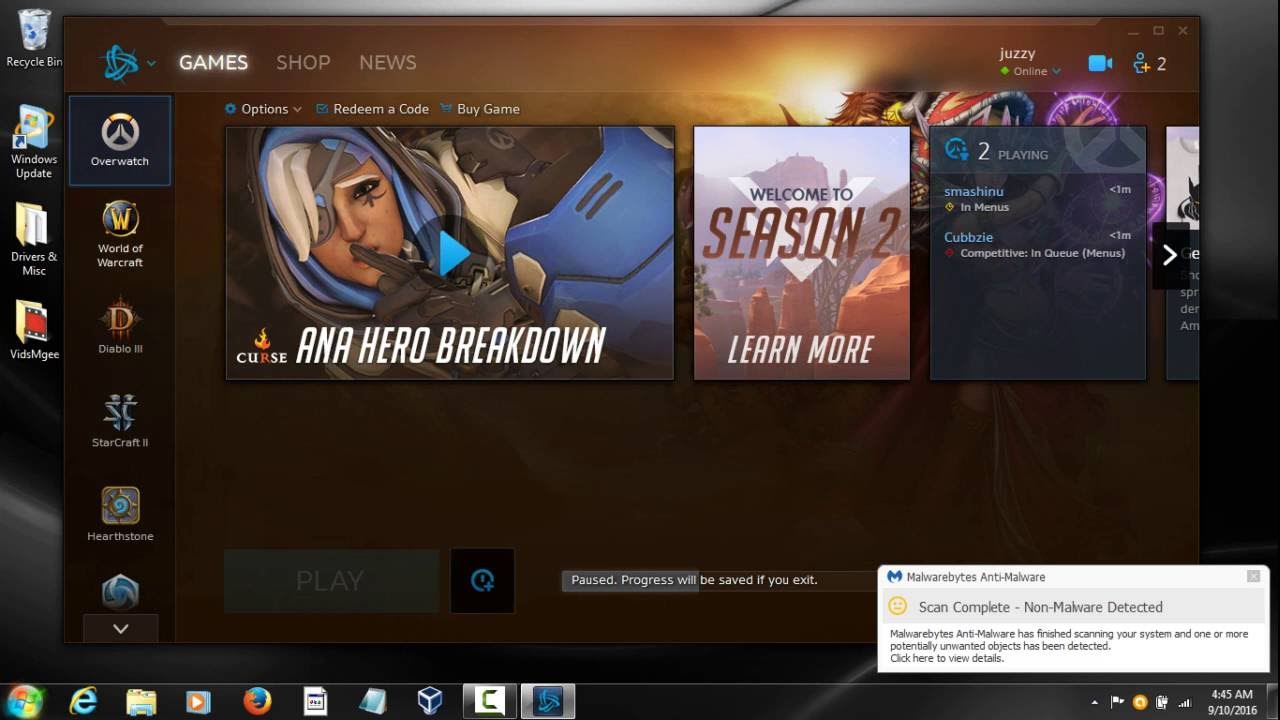Select Hearthstone in the sidebar

120,514
